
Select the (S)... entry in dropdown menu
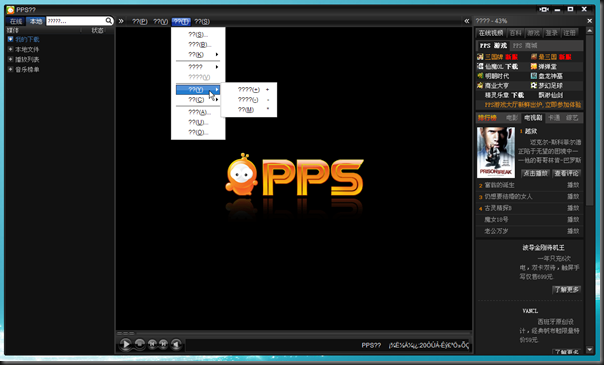(198, 35)
